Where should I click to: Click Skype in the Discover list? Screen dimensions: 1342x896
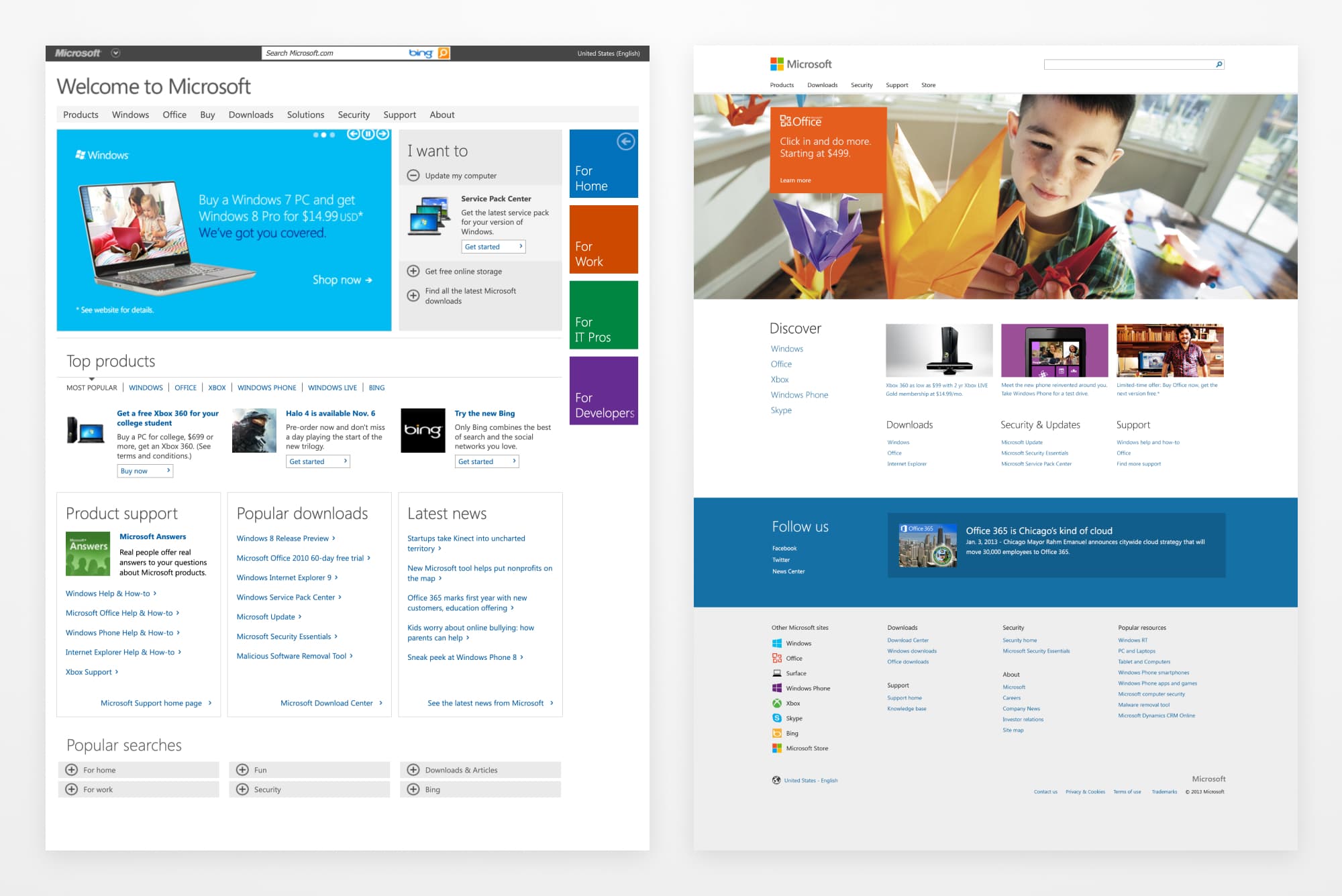pos(781,410)
